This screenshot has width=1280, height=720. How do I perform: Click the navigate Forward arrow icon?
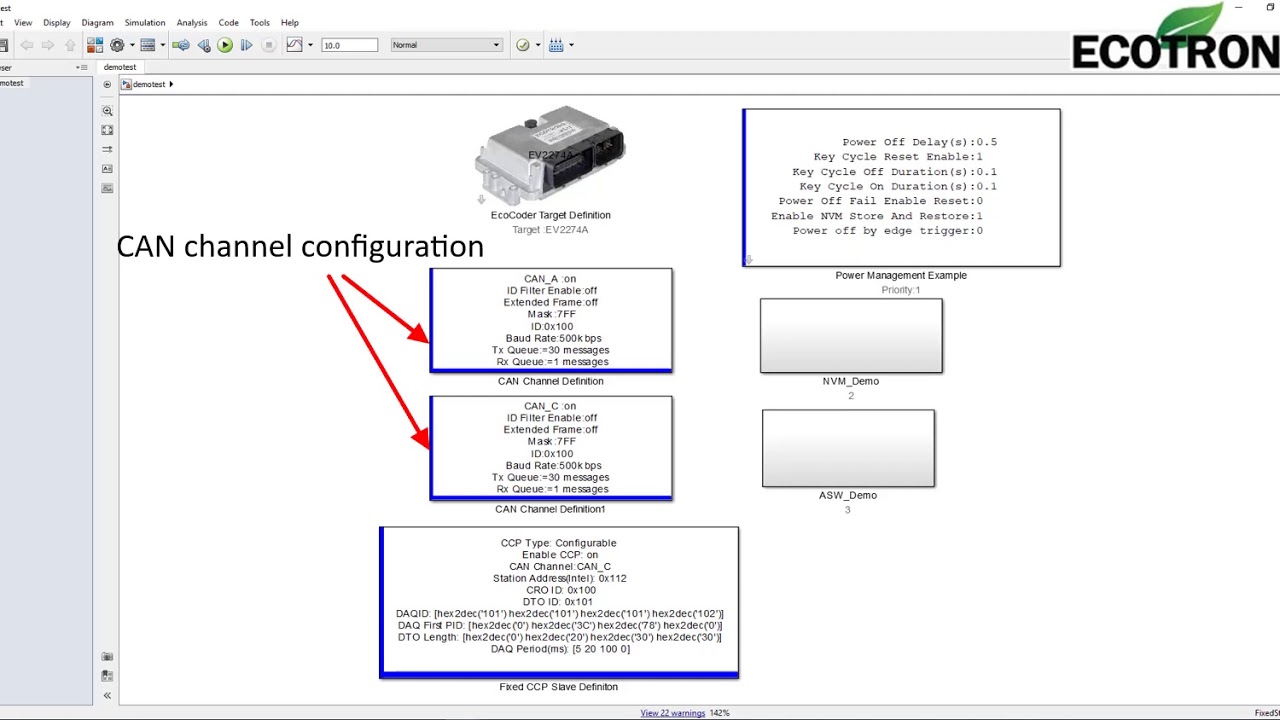point(48,45)
